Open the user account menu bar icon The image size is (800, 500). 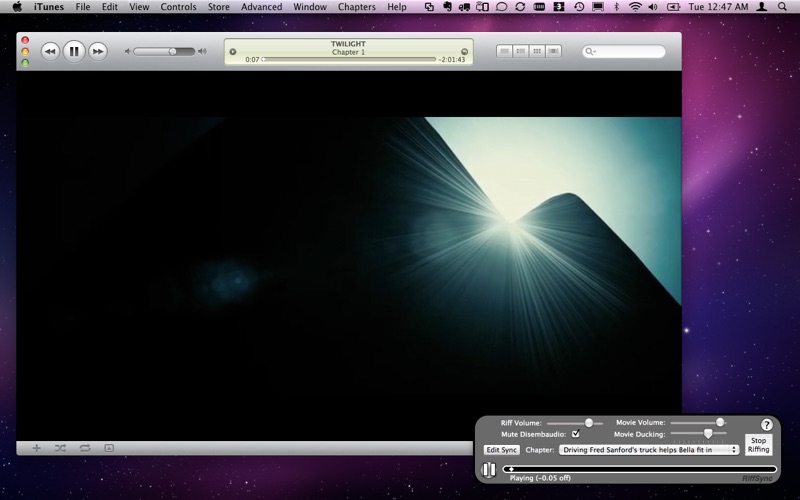point(762,7)
